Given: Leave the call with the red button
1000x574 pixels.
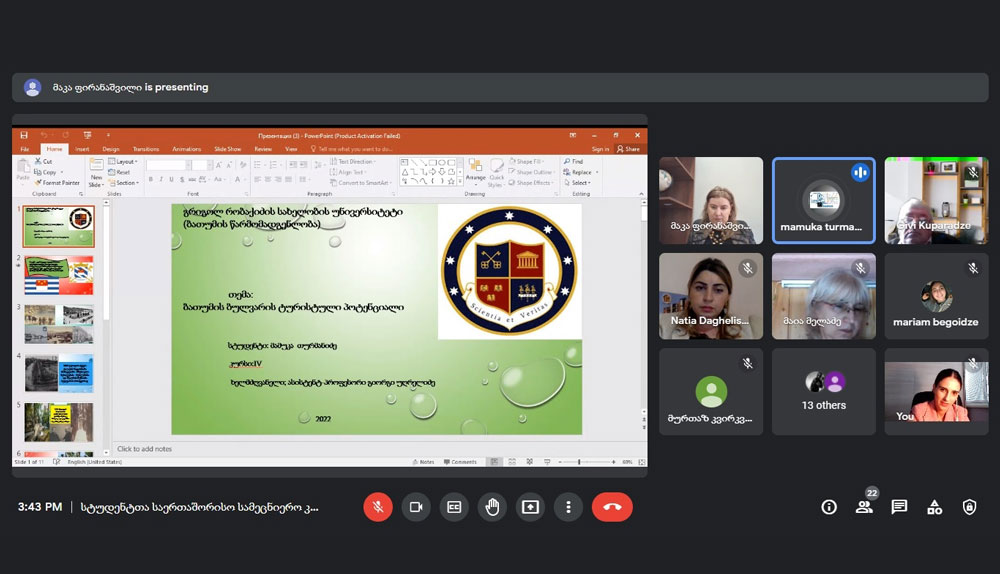Looking at the screenshot, I should (x=612, y=507).
